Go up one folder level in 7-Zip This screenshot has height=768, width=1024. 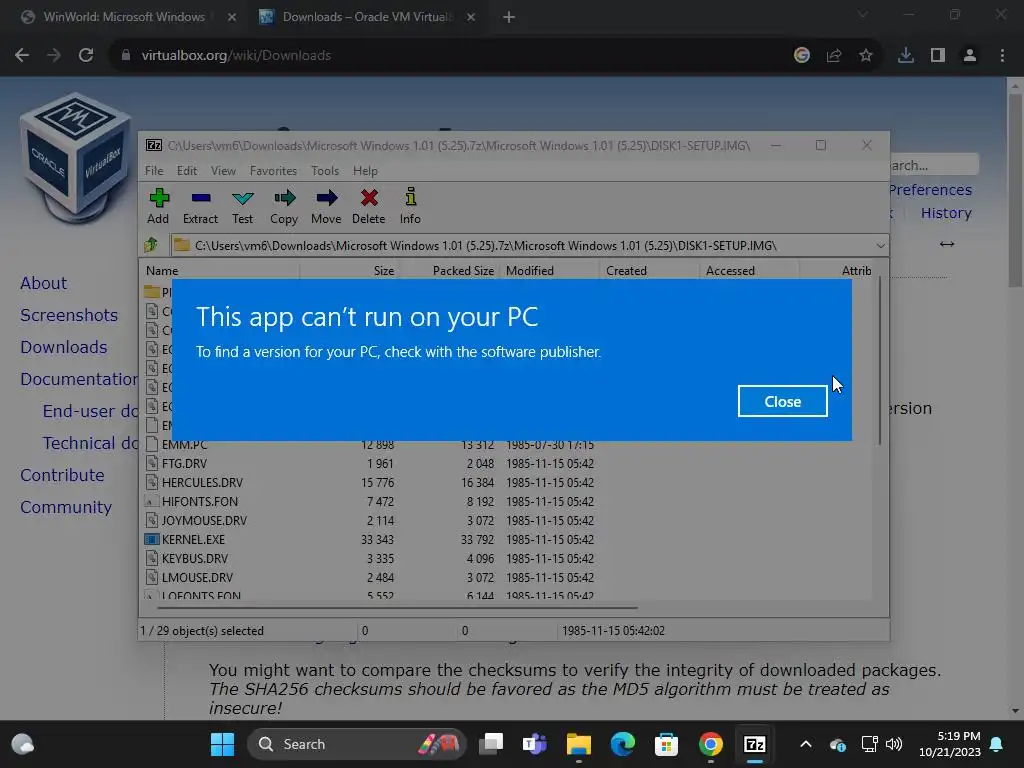point(152,245)
